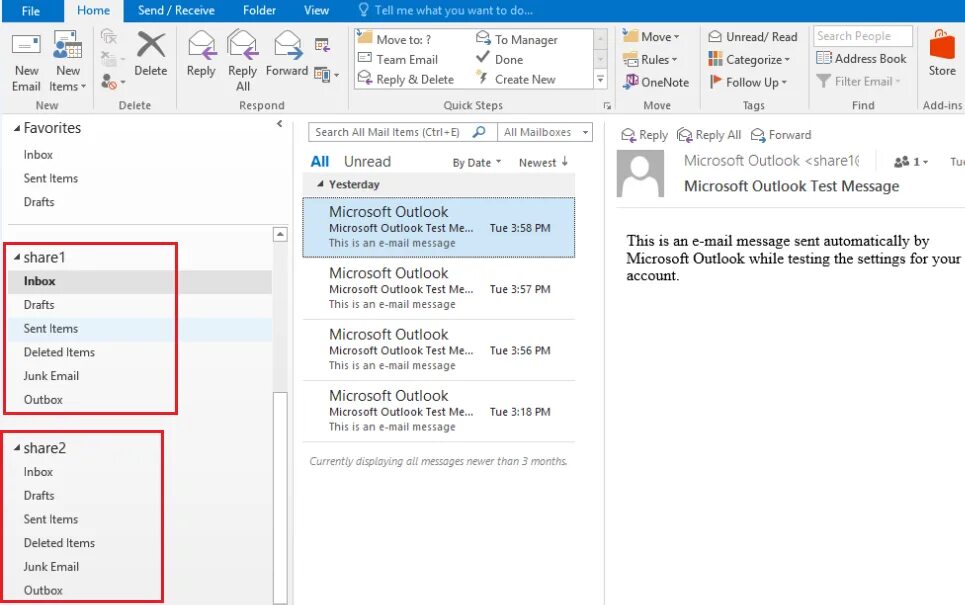Open the All Mailboxes scope dropdown

tap(545, 132)
